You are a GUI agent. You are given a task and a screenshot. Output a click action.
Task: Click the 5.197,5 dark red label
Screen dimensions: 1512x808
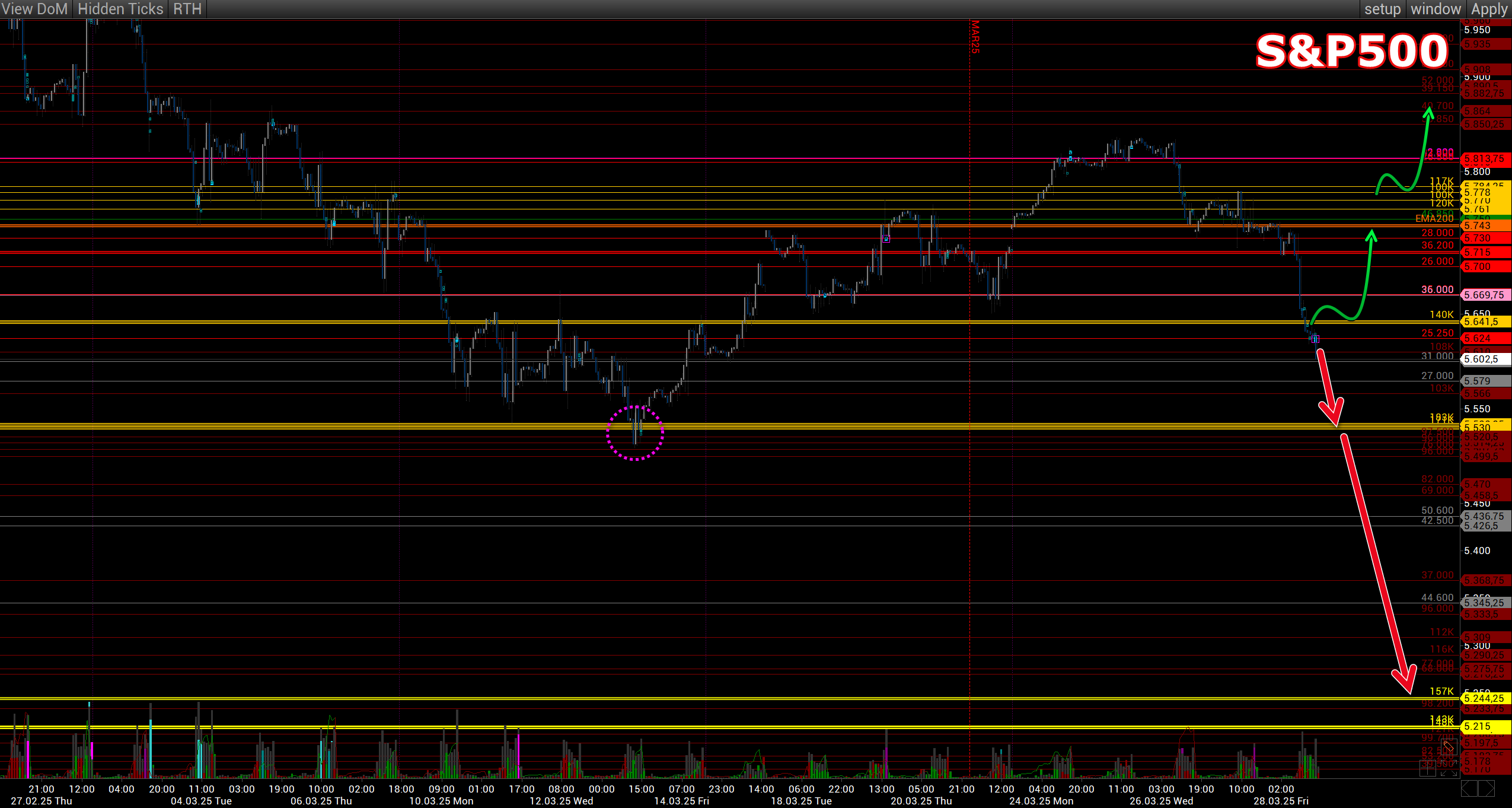tap(1486, 743)
